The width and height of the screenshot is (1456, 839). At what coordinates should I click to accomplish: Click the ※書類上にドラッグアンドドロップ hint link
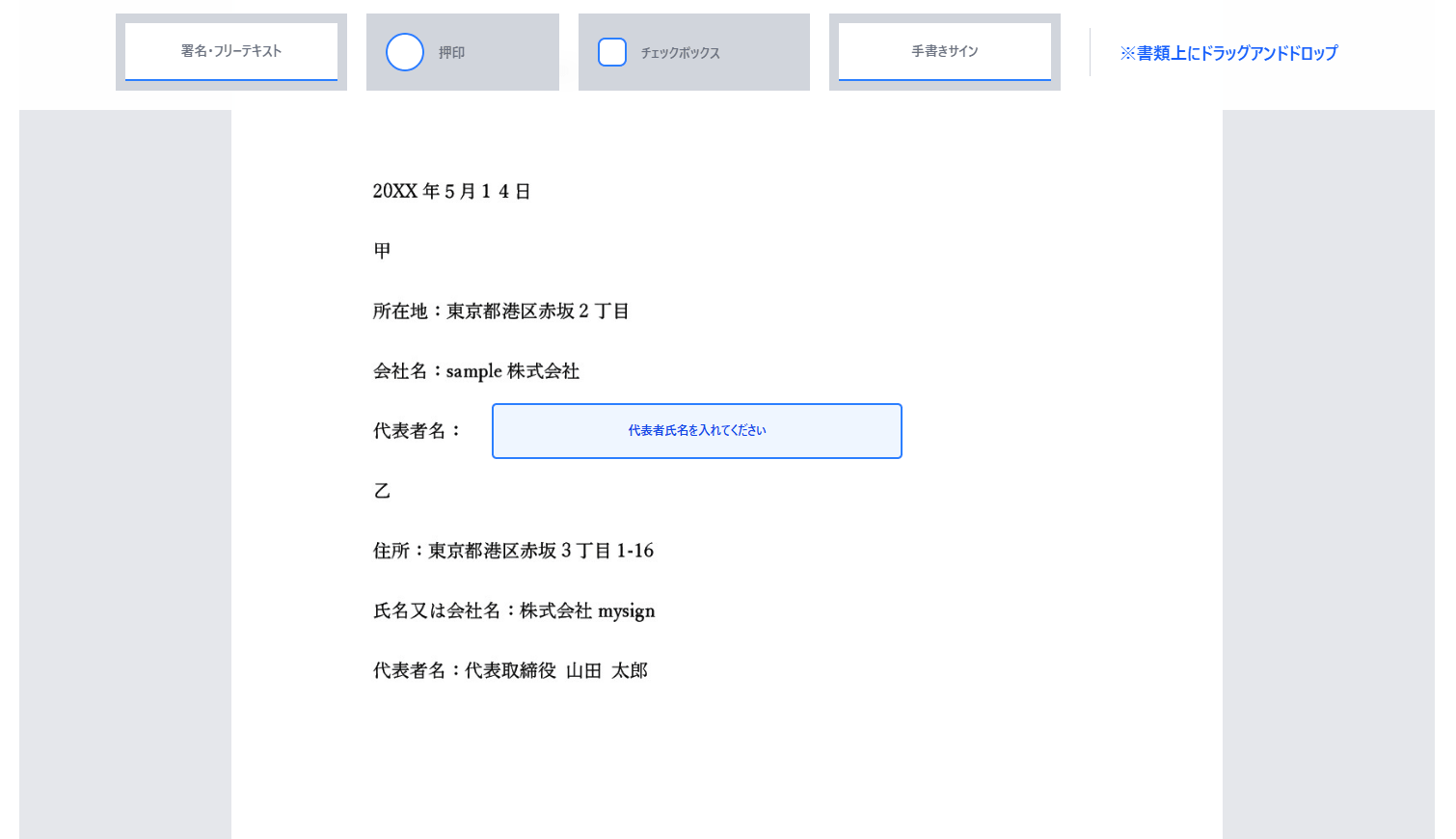pyautogui.click(x=1227, y=54)
